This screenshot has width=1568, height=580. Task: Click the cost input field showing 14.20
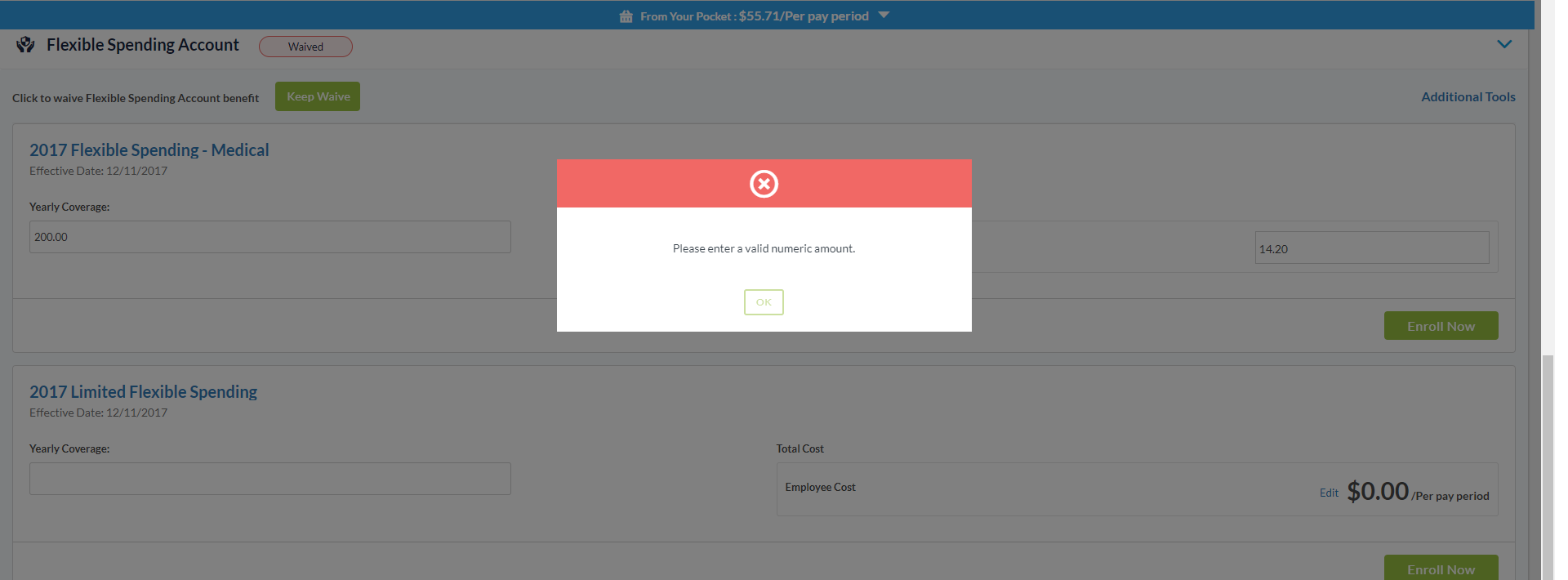click(x=1371, y=248)
